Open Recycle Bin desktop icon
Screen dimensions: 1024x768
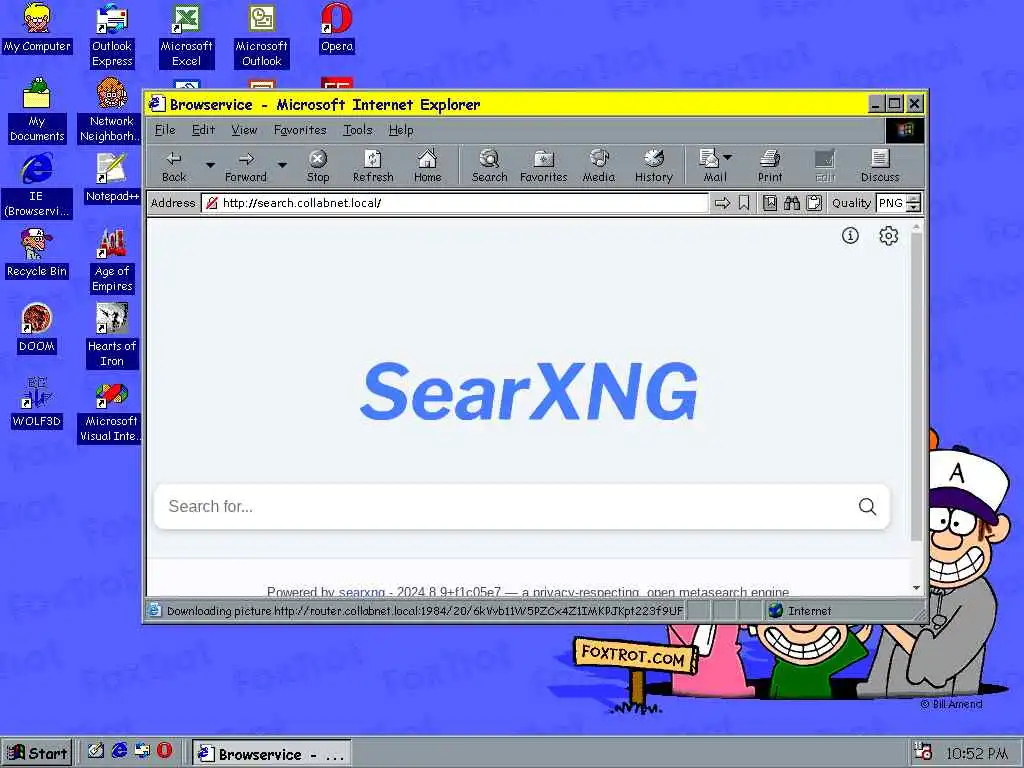click(x=37, y=253)
